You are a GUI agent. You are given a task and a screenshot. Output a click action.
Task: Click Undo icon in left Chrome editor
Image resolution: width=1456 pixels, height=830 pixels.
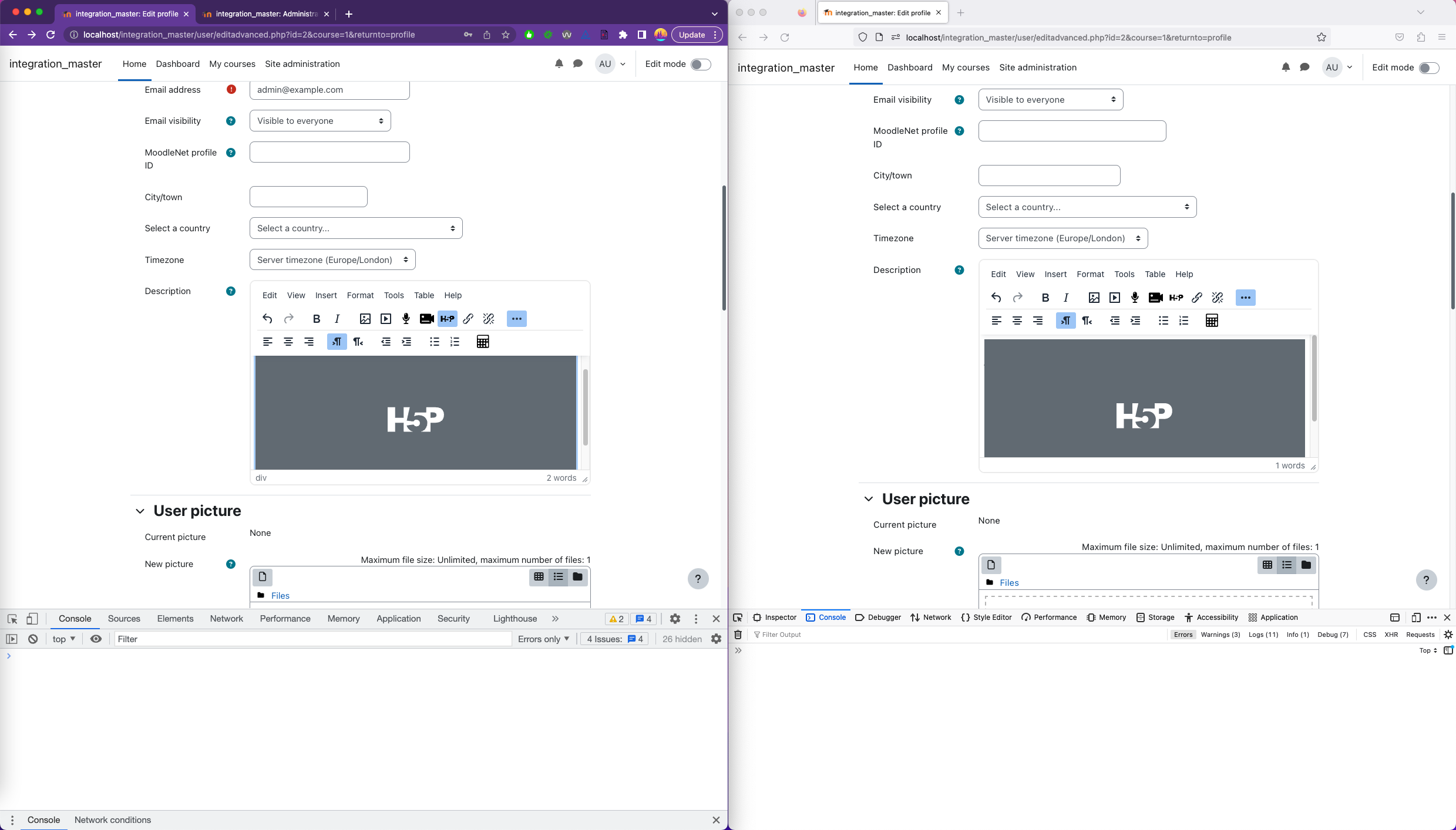tap(267, 319)
